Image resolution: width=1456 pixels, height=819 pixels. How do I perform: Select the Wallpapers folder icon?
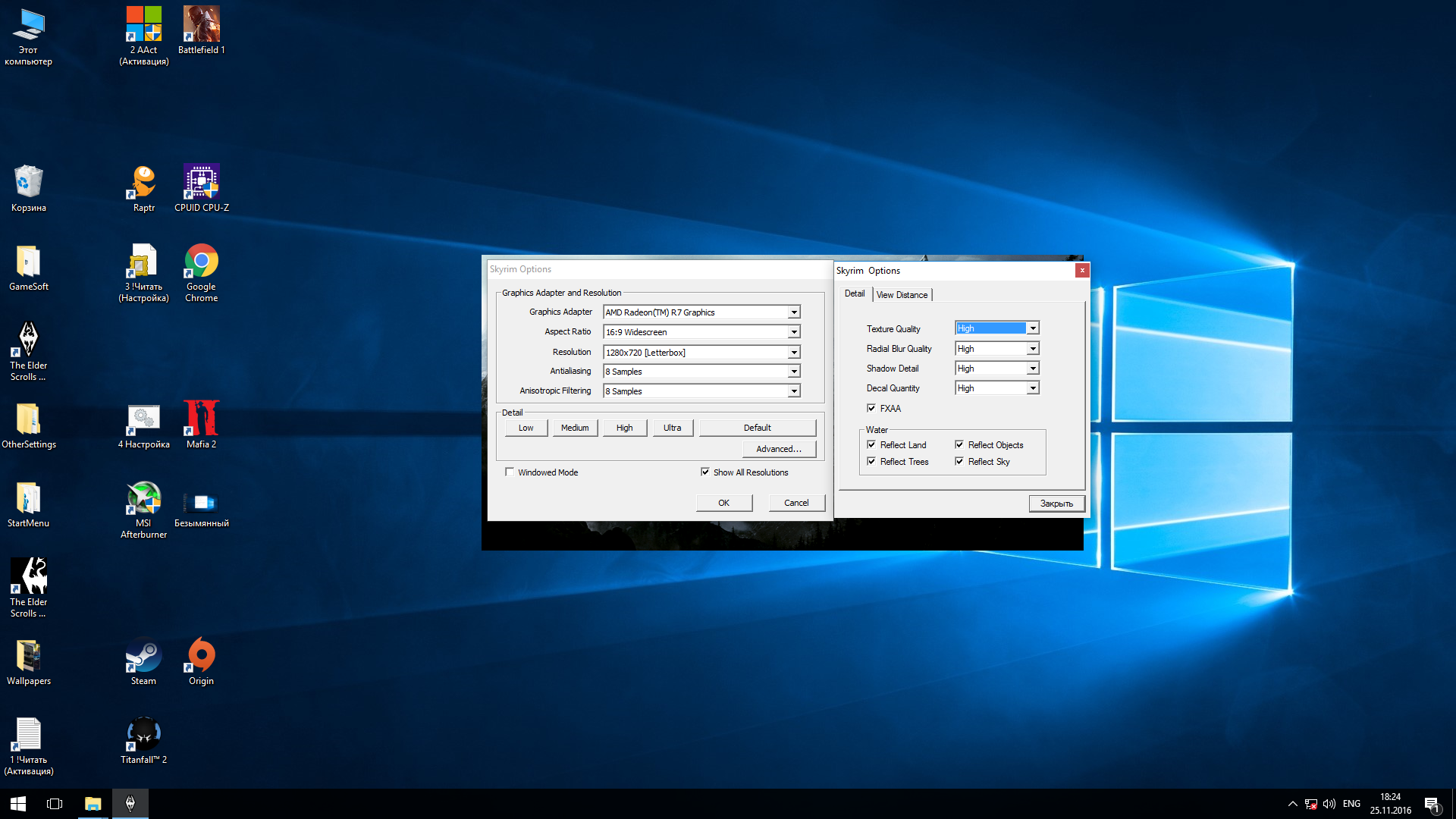click(x=29, y=661)
